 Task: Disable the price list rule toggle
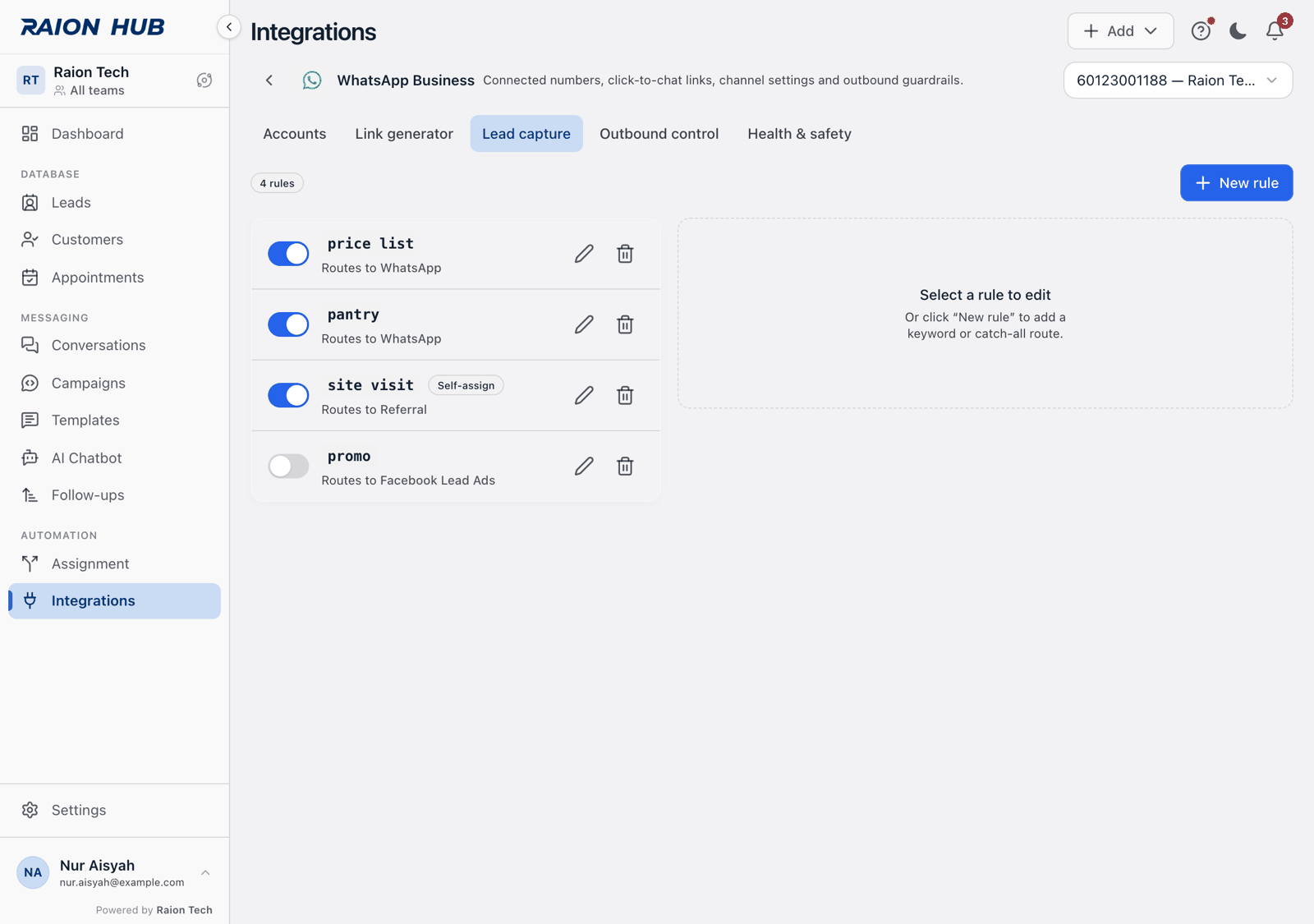click(288, 254)
